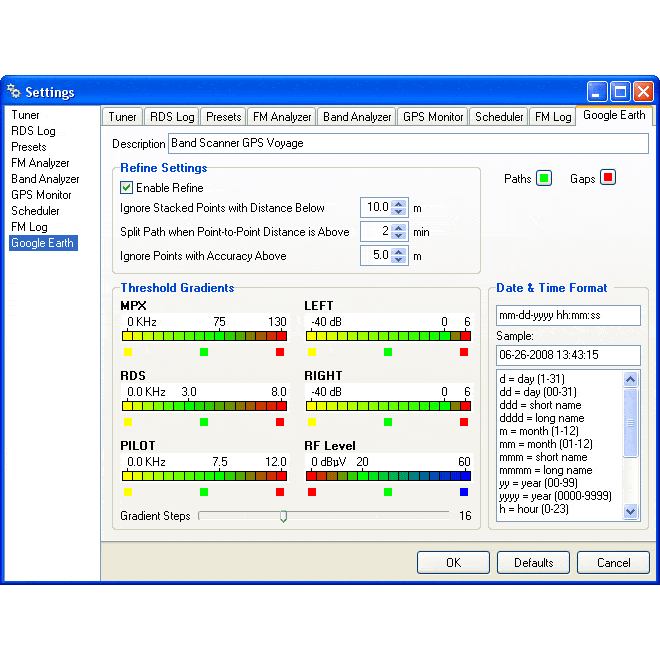Screen dimensions: 660x660
Task: Select Band Analyzer in the left list
Action: point(45,179)
